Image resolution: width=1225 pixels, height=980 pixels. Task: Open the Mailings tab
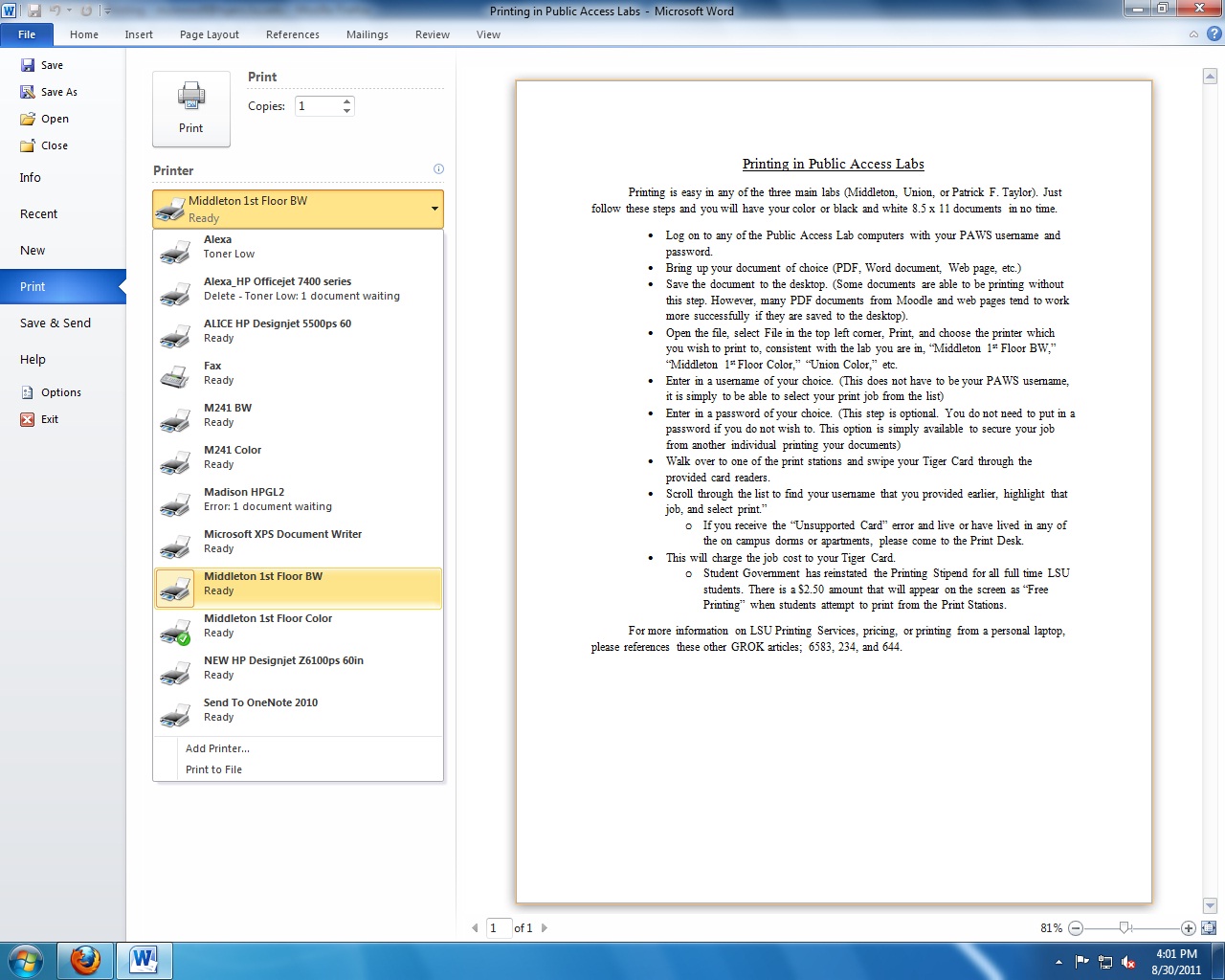[367, 34]
